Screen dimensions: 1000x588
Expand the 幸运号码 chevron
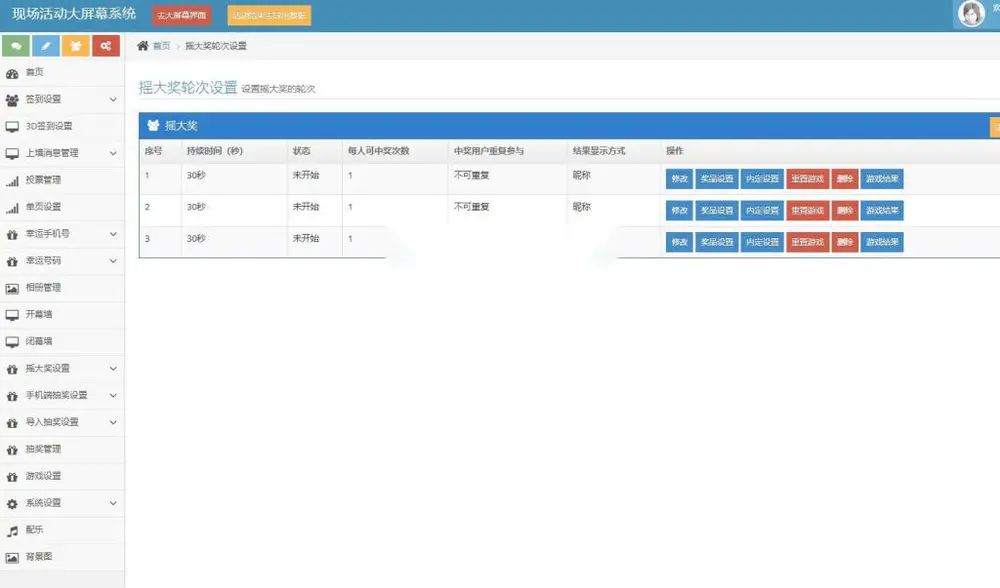[x=113, y=261]
